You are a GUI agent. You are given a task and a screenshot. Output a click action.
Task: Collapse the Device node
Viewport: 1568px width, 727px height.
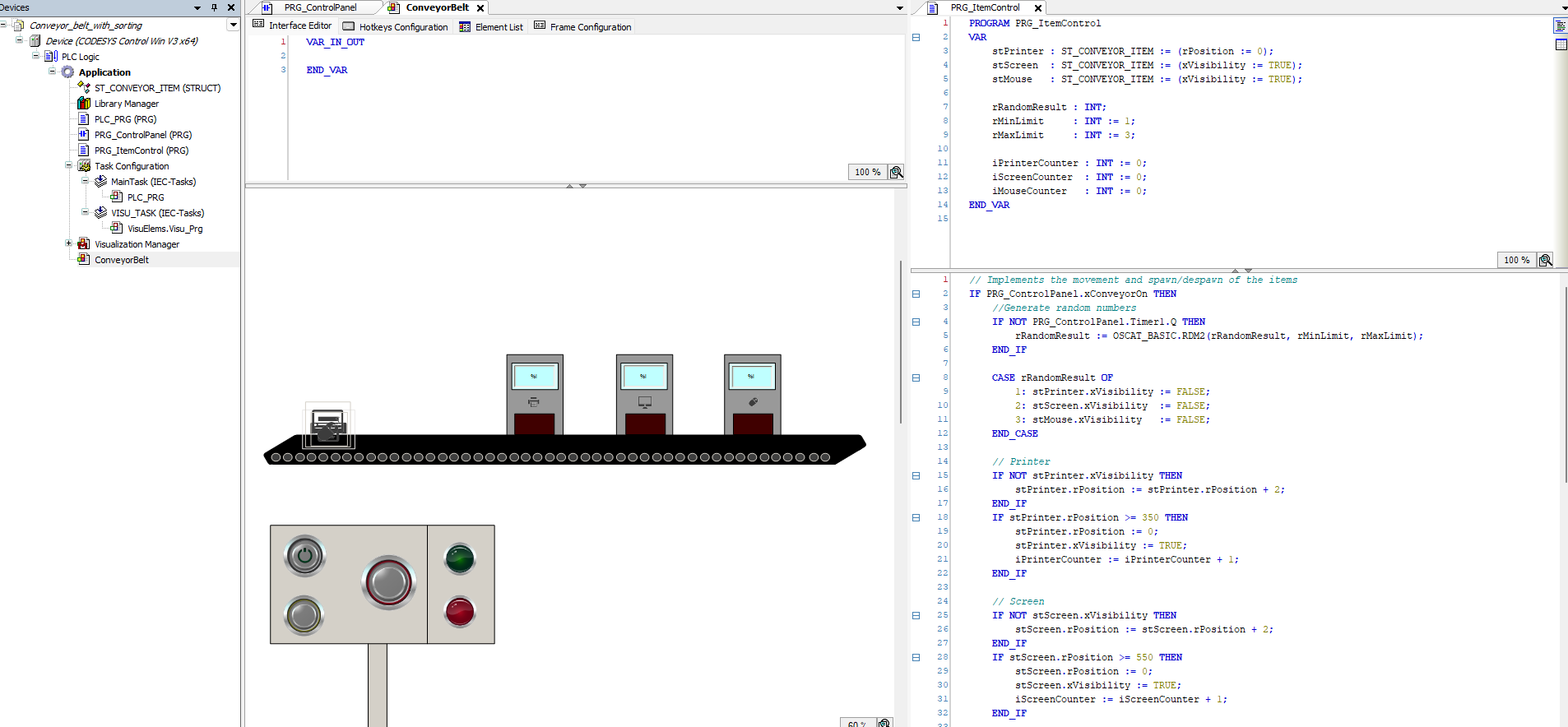(x=20, y=40)
